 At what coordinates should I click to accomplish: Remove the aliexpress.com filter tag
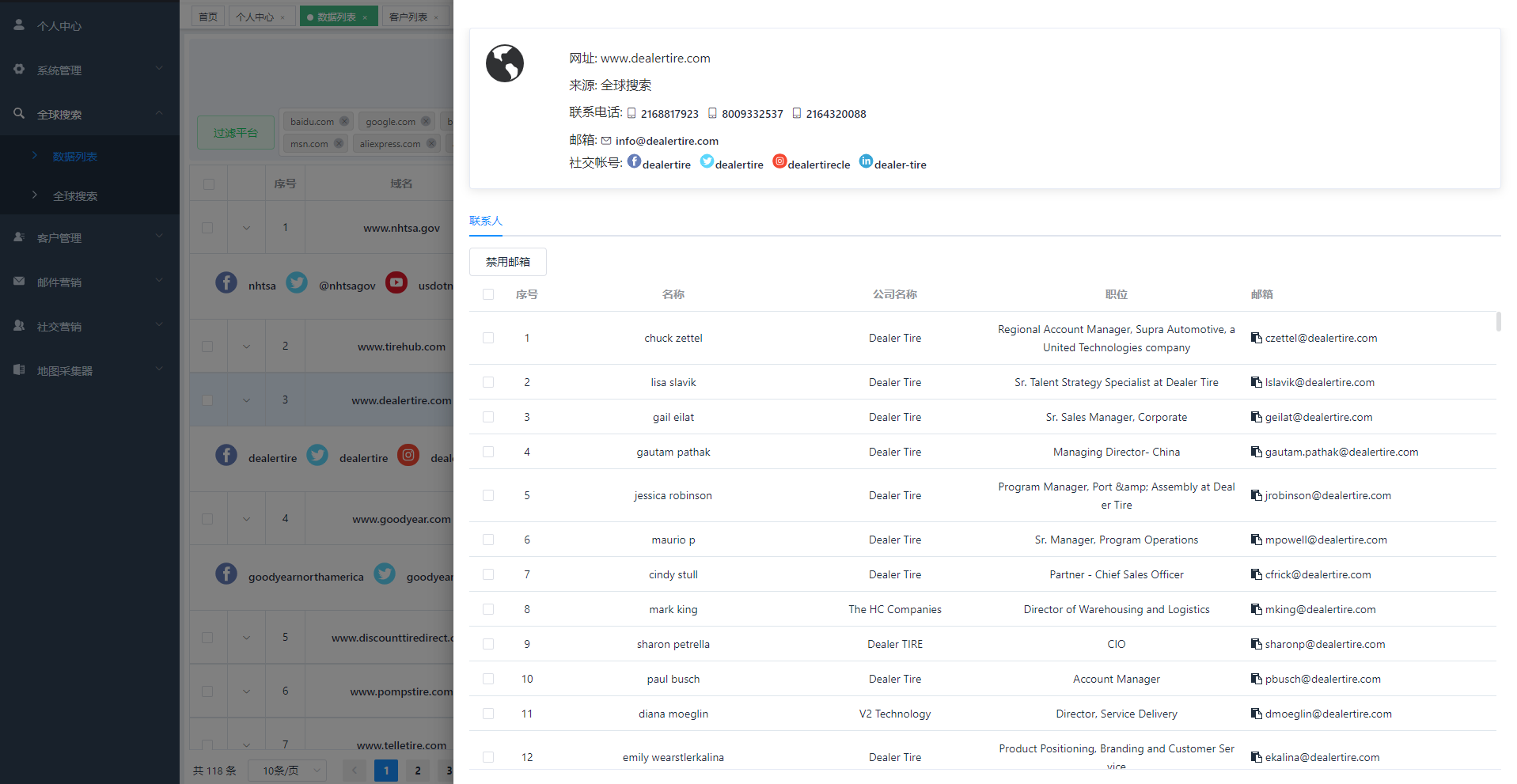(431, 143)
